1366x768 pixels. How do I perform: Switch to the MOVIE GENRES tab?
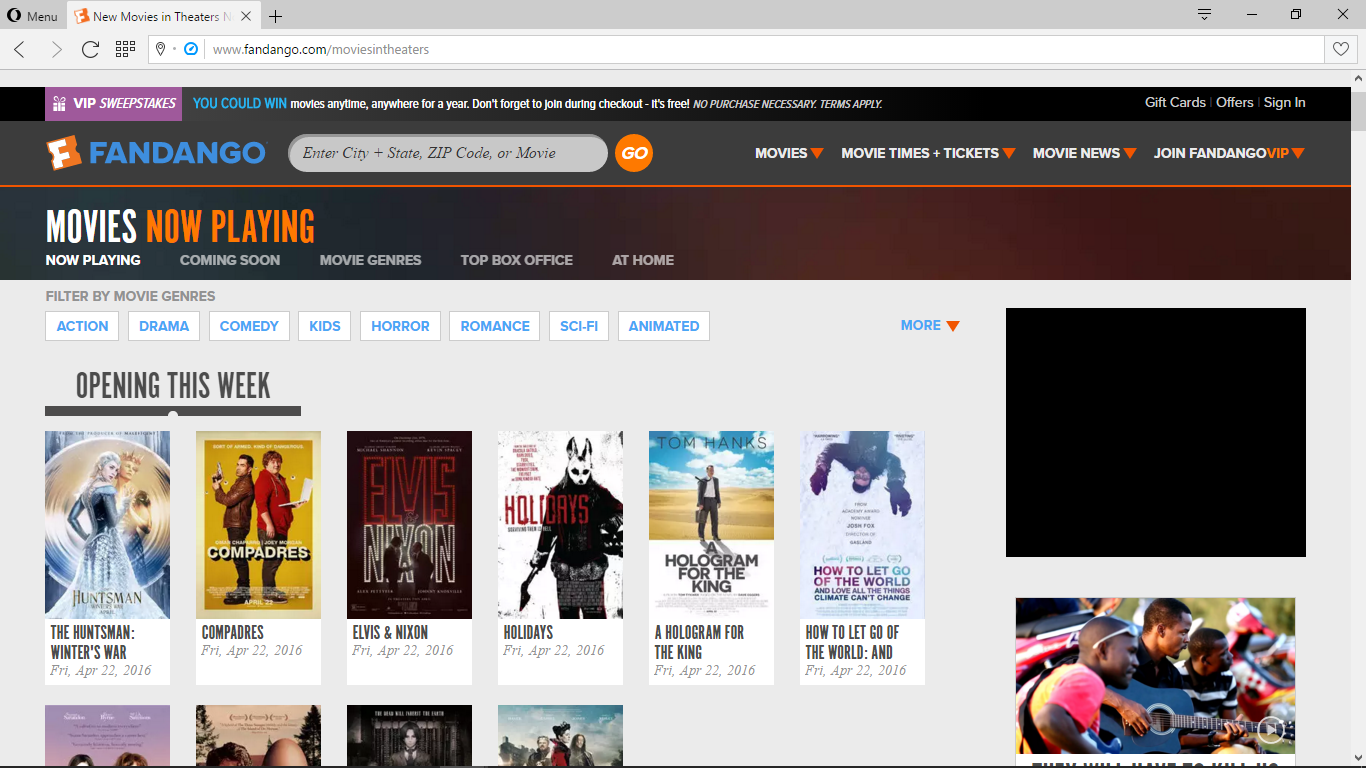371,260
